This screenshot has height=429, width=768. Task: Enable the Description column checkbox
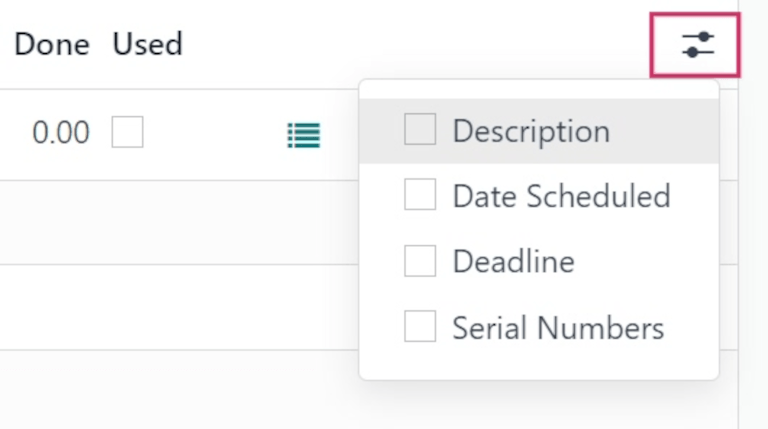tap(420, 130)
